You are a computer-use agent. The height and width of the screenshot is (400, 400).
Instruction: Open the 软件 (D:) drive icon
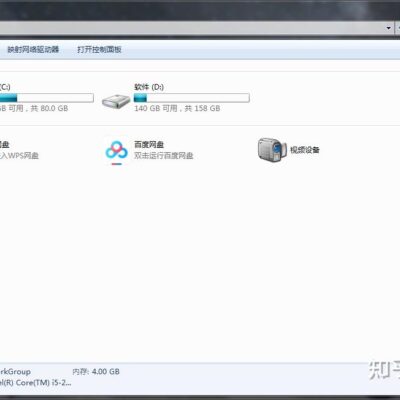(x=116, y=101)
